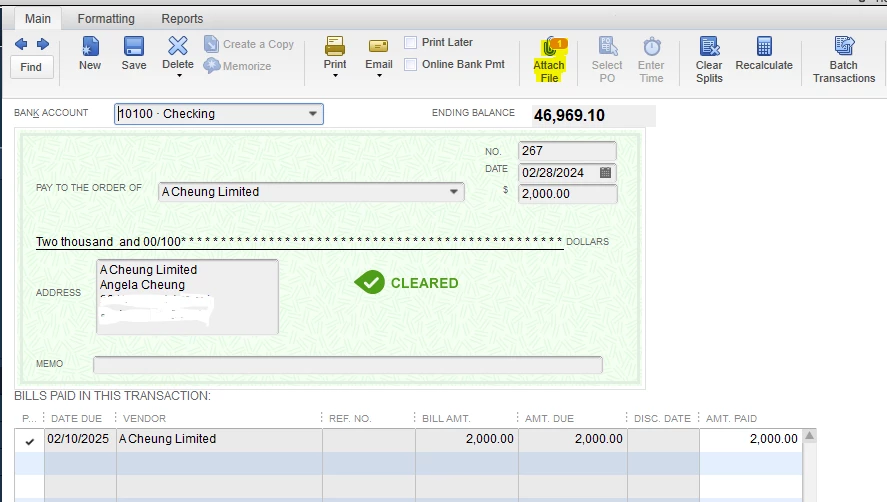Open the Pay to the Order of dropdown
The height and width of the screenshot is (502, 887).
coord(454,192)
